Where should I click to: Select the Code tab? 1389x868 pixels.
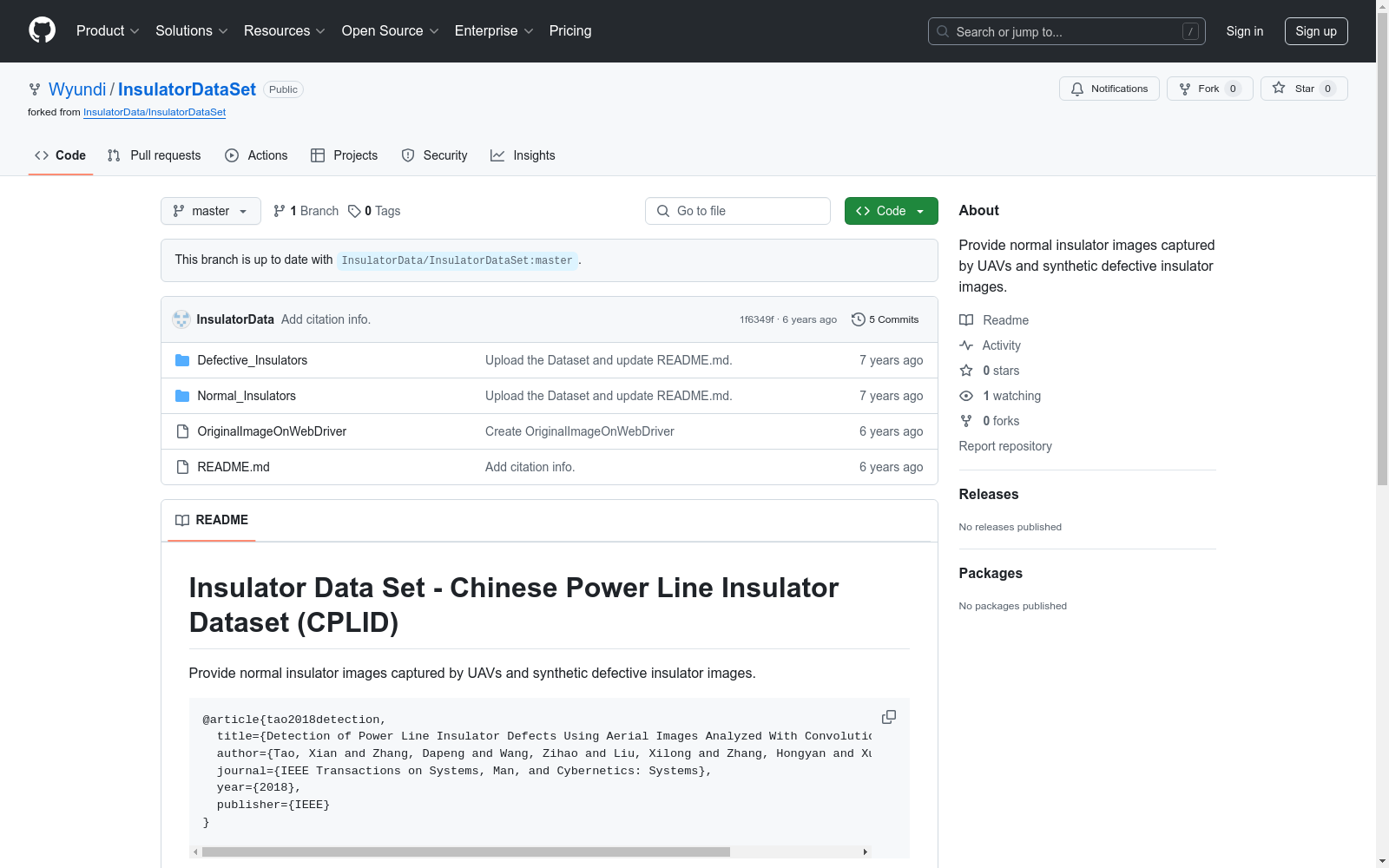click(x=61, y=155)
